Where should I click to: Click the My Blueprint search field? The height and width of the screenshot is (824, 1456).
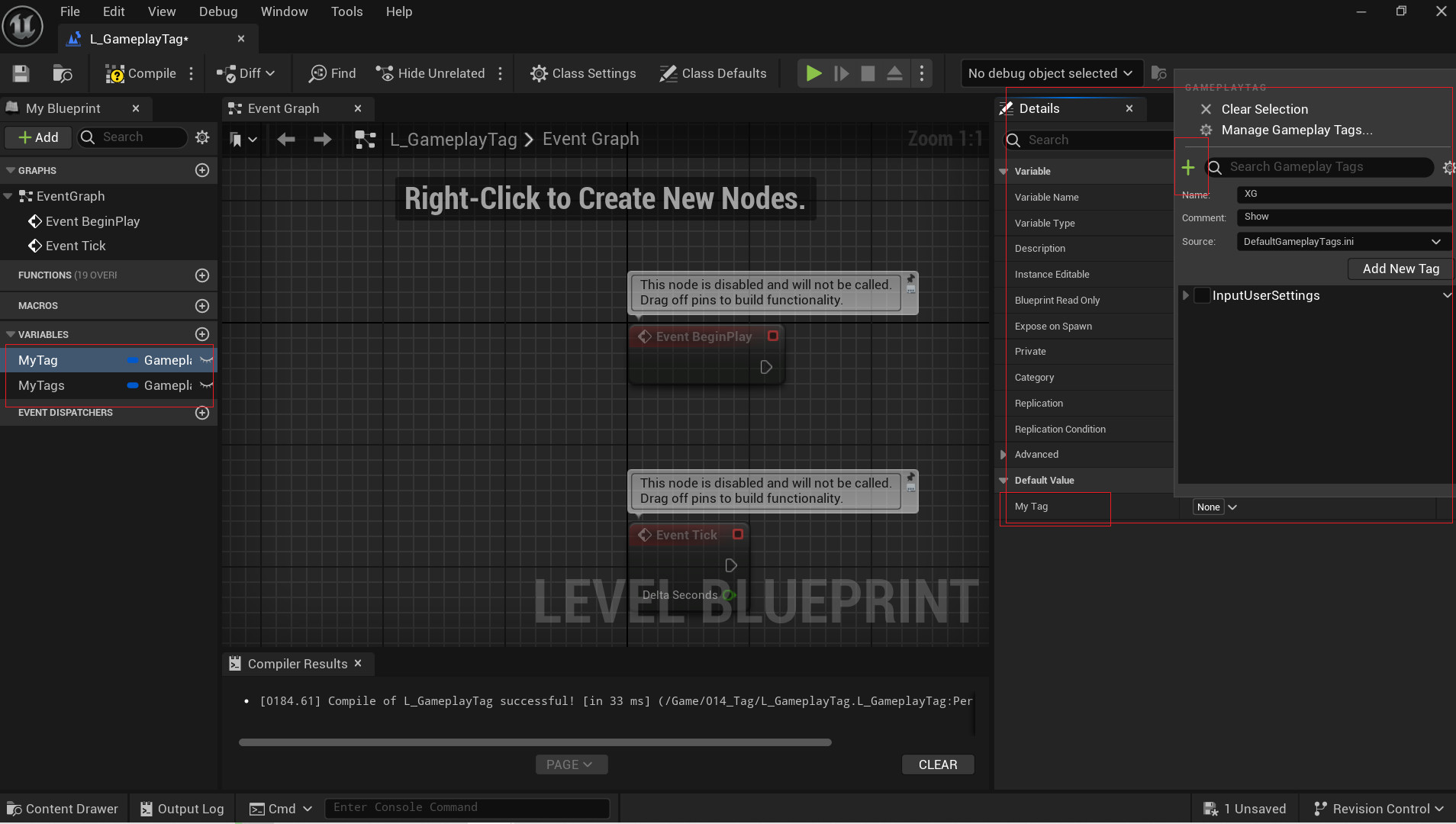click(x=133, y=137)
